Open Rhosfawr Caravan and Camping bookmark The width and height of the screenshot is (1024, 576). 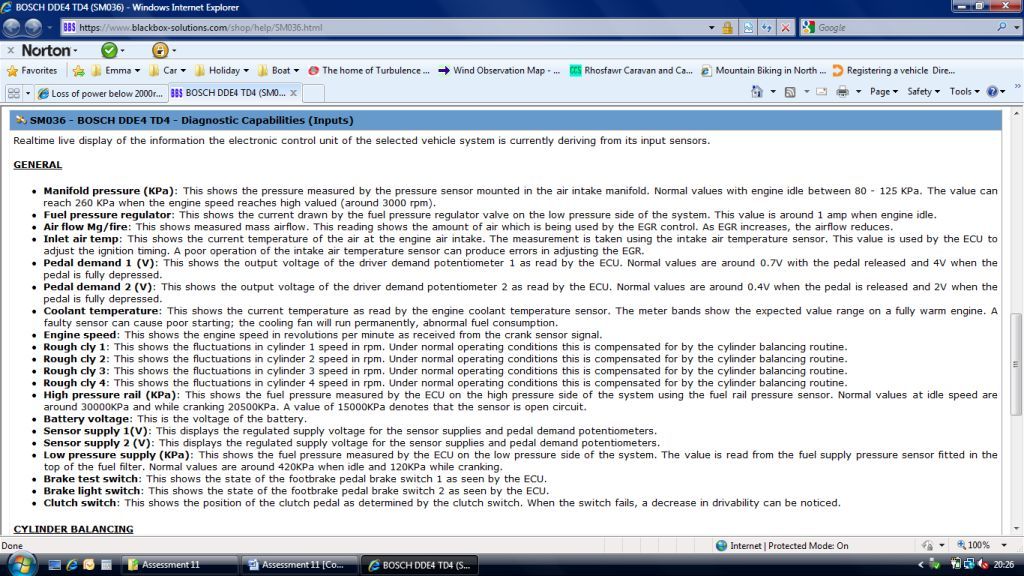631,71
